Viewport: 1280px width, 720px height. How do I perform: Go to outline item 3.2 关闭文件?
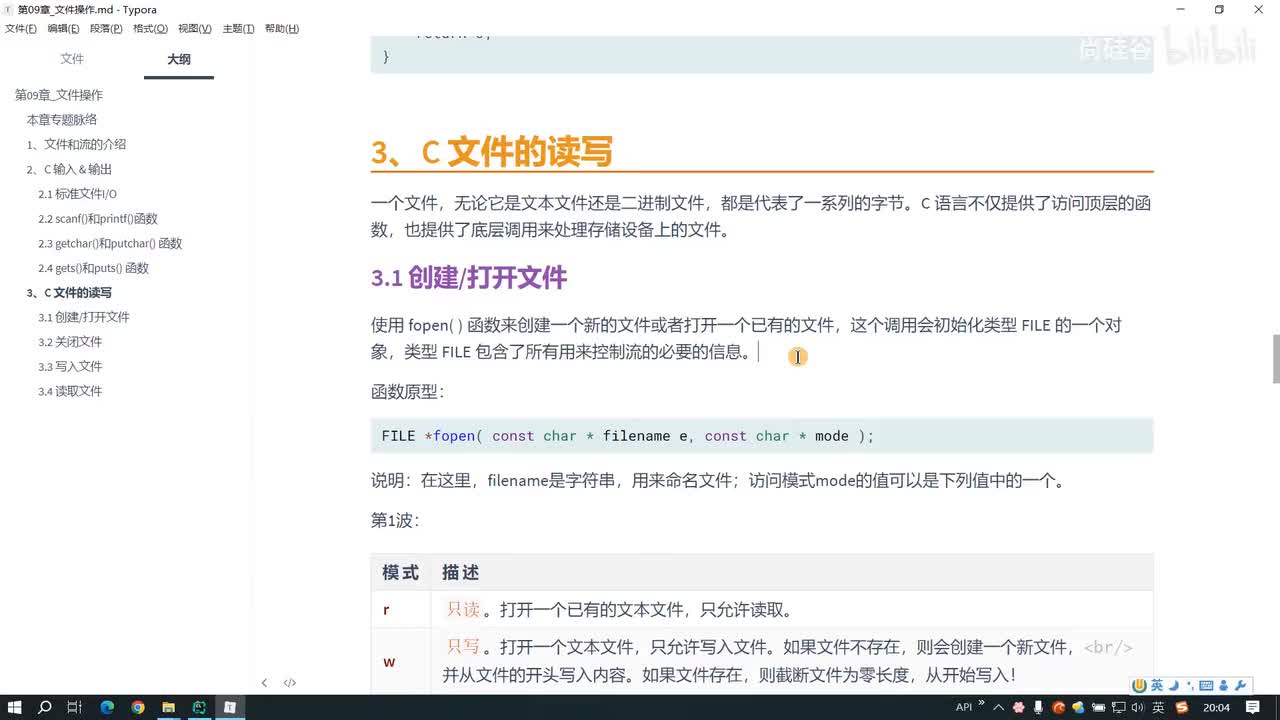click(x=70, y=342)
